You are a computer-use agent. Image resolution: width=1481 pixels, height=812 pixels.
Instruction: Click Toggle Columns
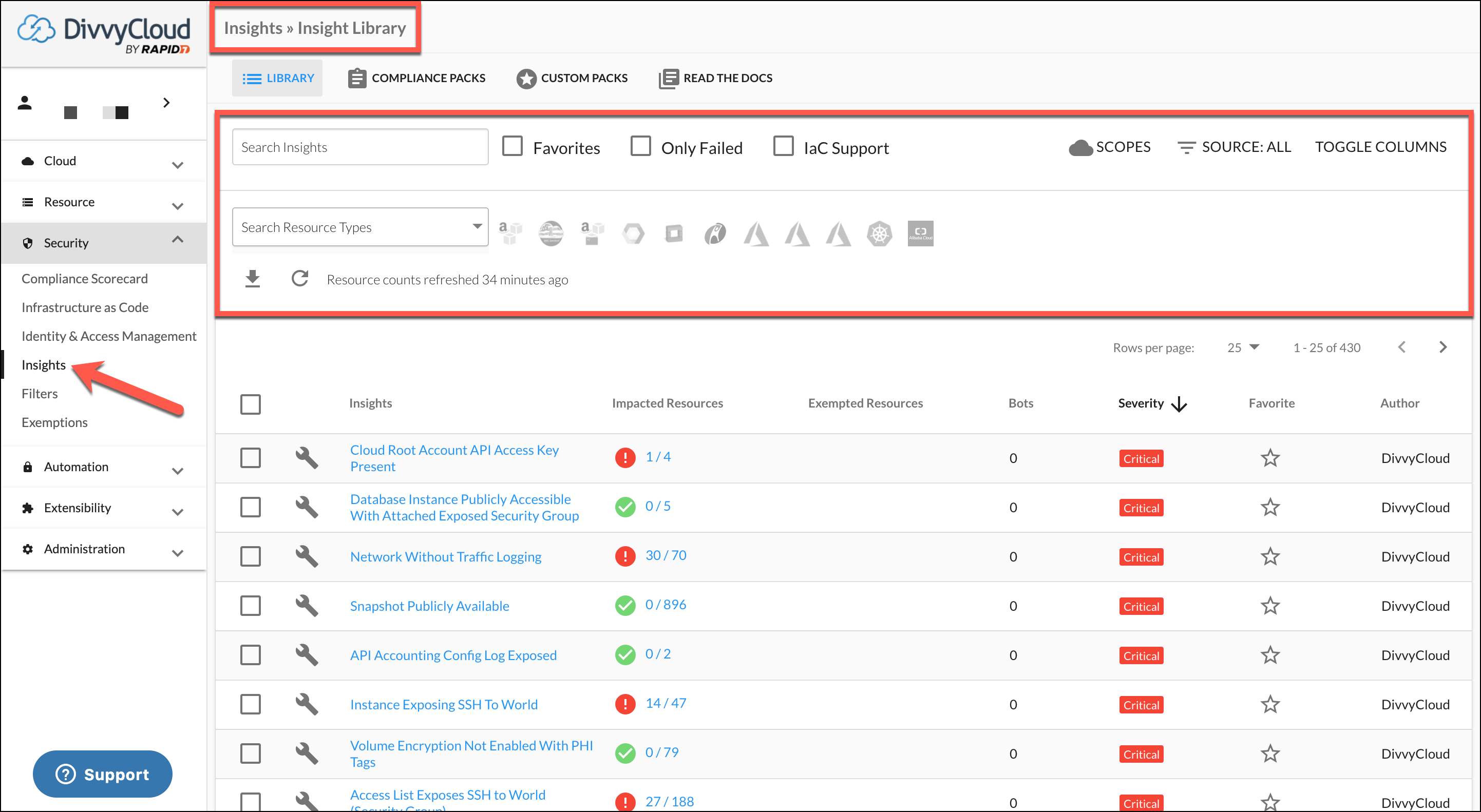1380,147
